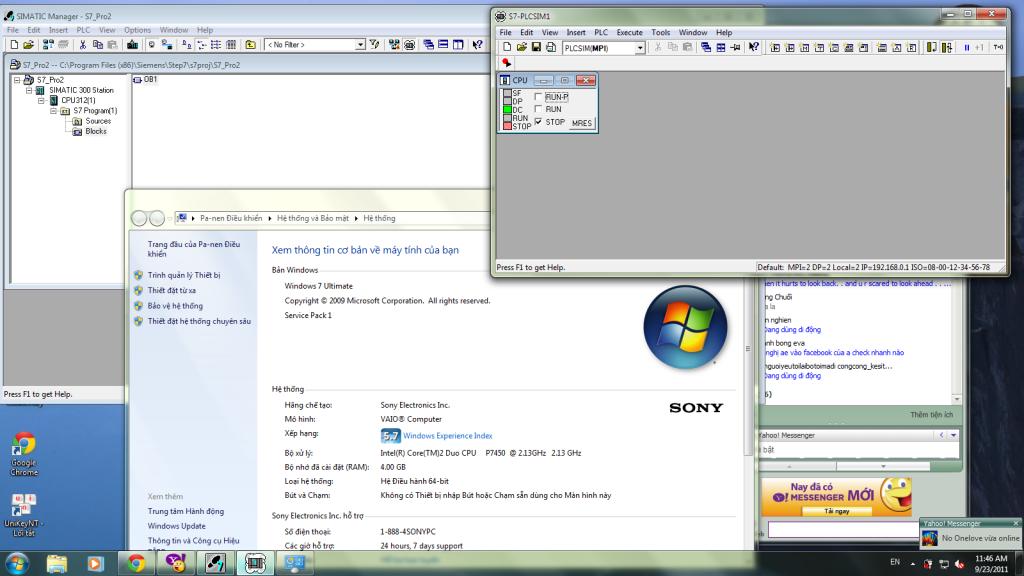Open PLCSIM(MPI) connection dropdown
1024x576 pixels.
640,48
